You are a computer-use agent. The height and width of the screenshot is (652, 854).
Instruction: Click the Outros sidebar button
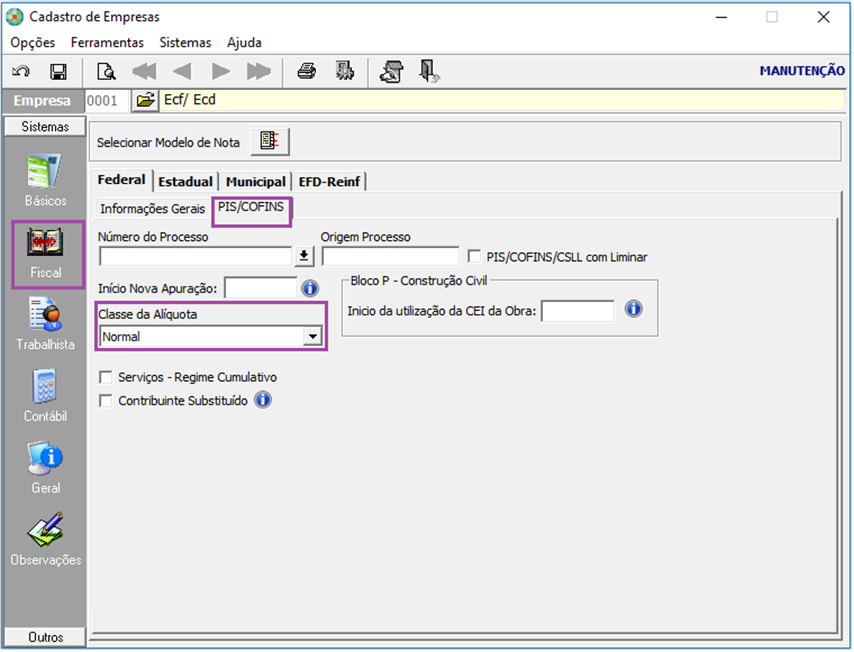click(x=45, y=637)
